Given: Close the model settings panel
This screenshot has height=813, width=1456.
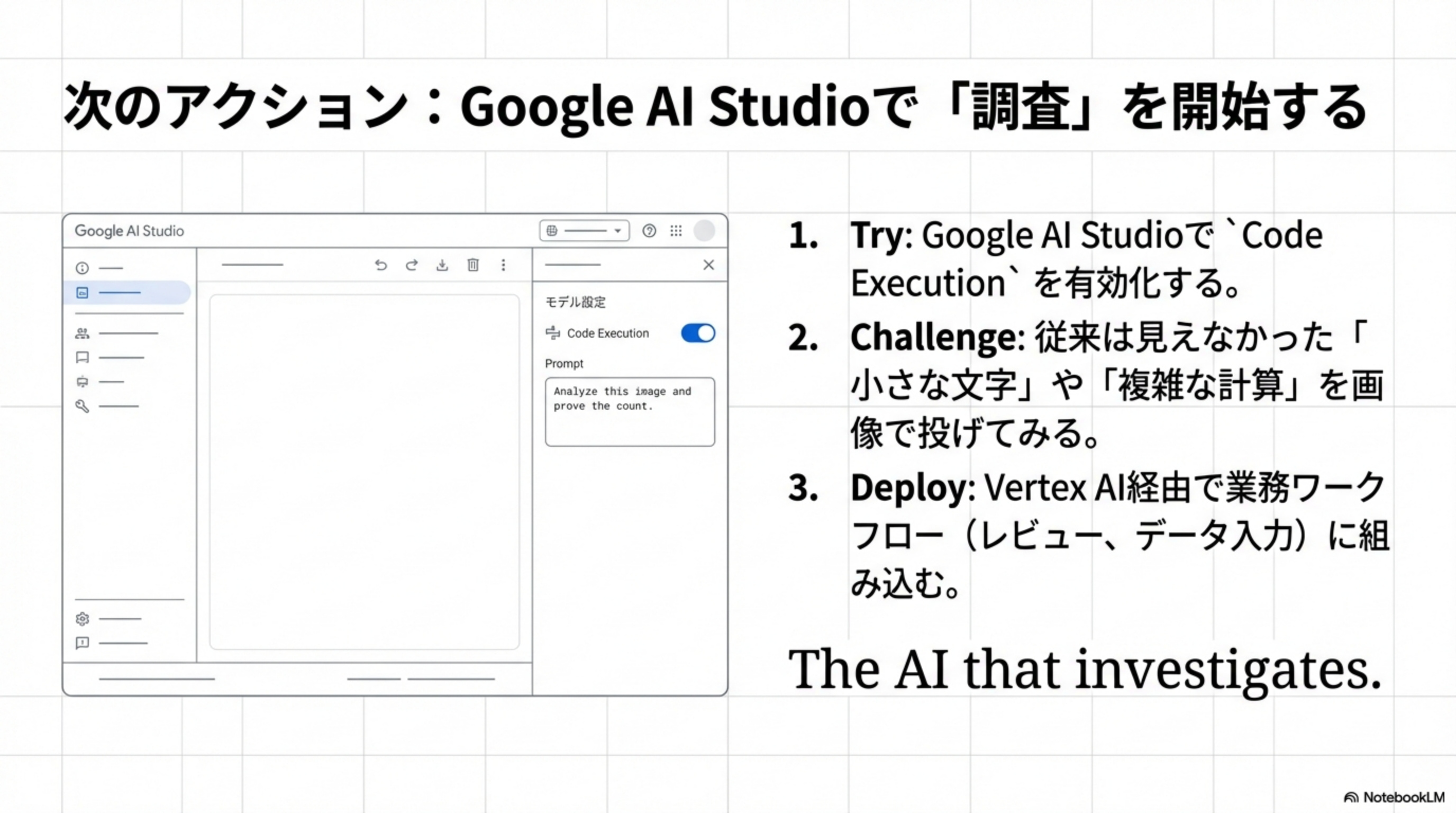Looking at the screenshot, I should tap(709, 265).
